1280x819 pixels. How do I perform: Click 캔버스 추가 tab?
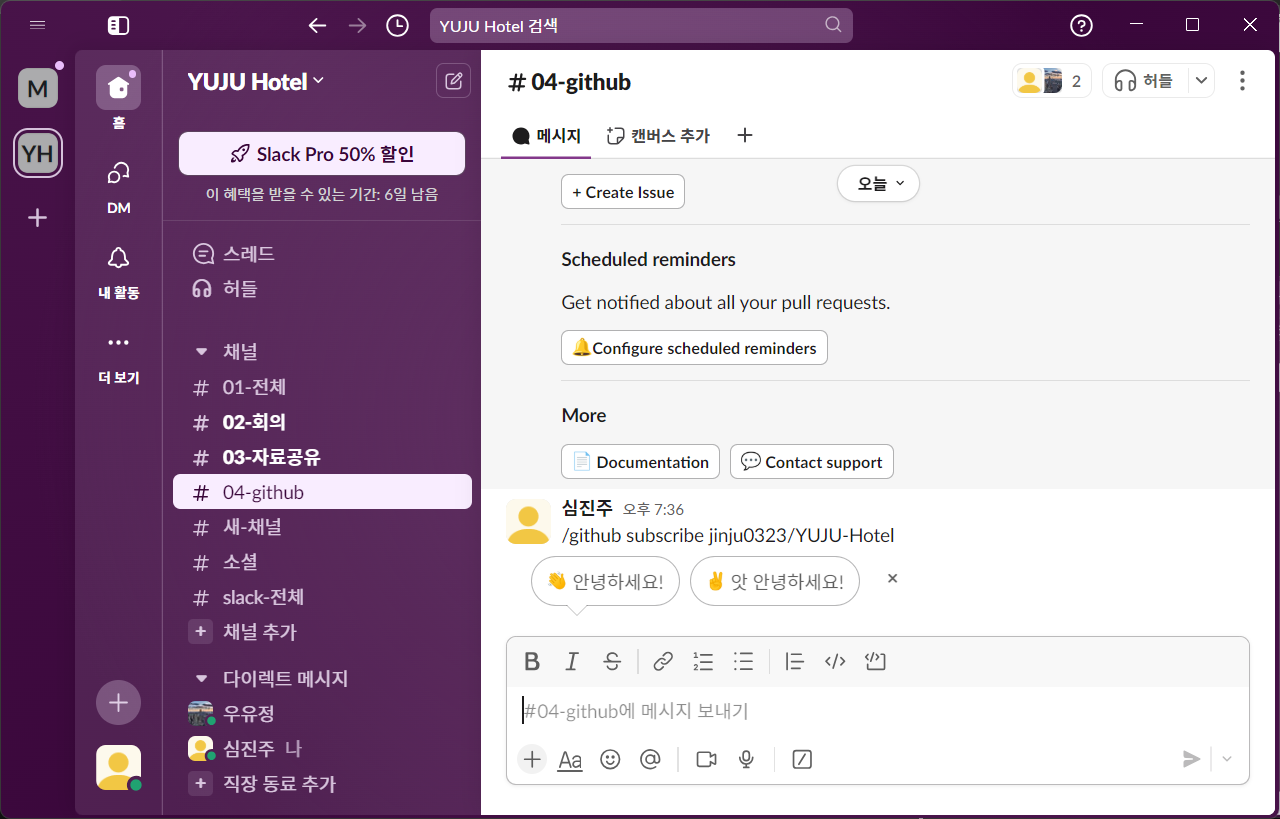[x=658, y=136]
